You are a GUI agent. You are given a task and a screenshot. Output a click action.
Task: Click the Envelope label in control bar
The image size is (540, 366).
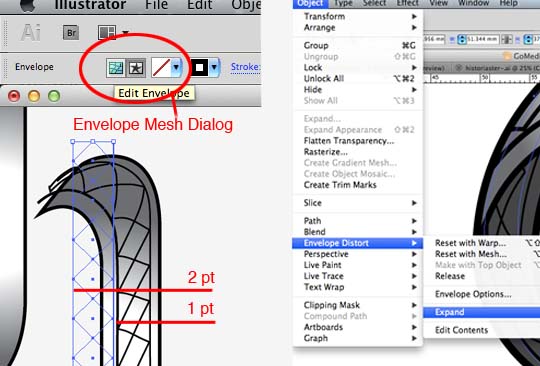tap(34, 67)
